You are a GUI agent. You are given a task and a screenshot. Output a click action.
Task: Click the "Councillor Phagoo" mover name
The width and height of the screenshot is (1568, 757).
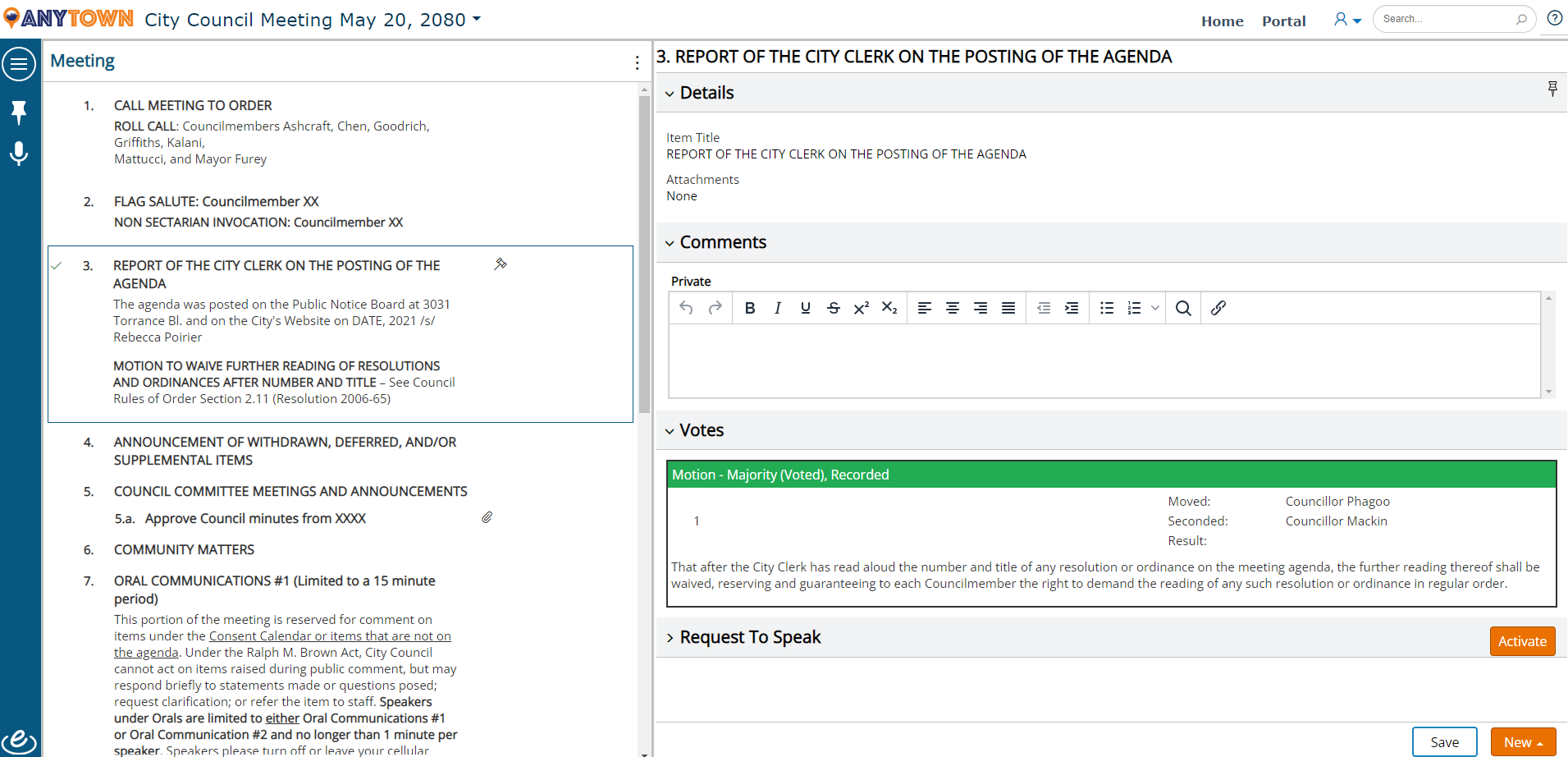point(1337,501)
